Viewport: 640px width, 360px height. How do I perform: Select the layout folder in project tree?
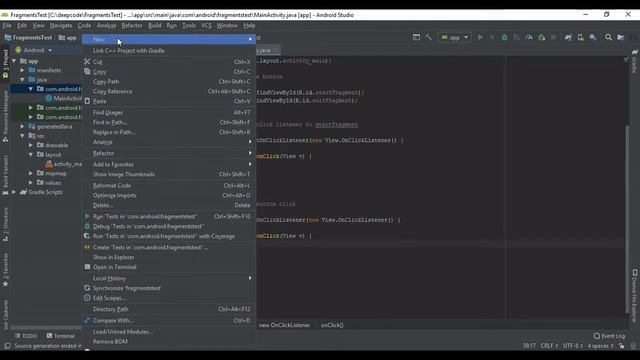[49, 155]
